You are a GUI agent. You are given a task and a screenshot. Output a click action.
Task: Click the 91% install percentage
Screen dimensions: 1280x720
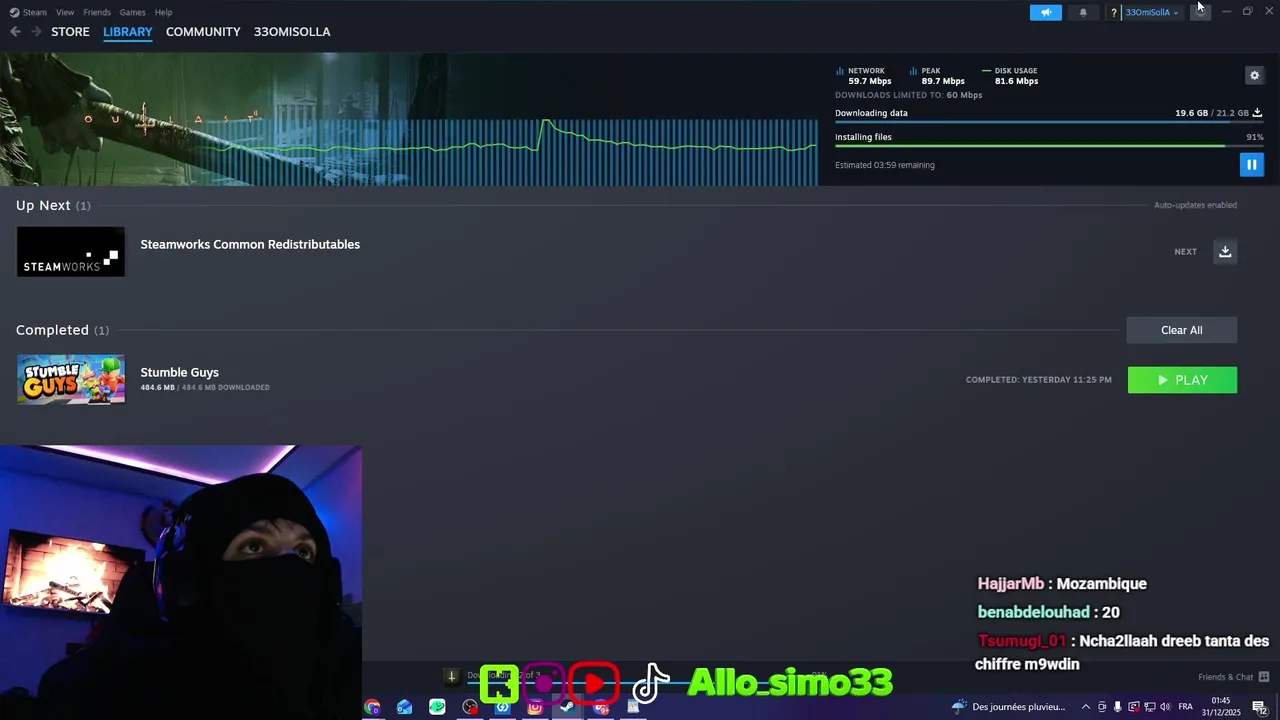(x=1255, y=137)
